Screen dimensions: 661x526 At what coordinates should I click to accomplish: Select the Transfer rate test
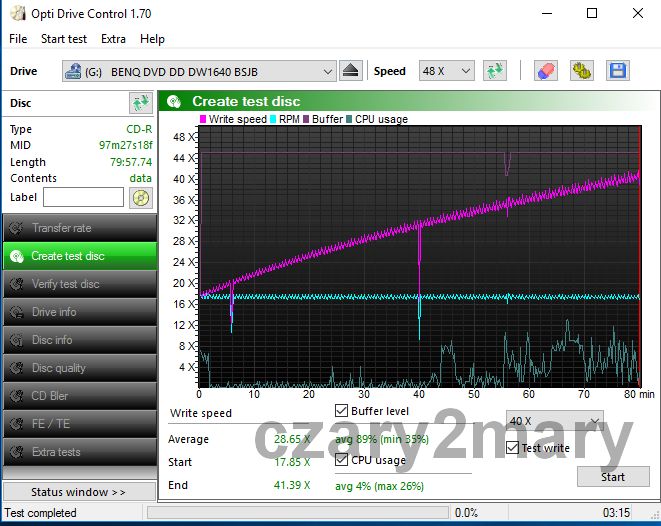[78, 228]
